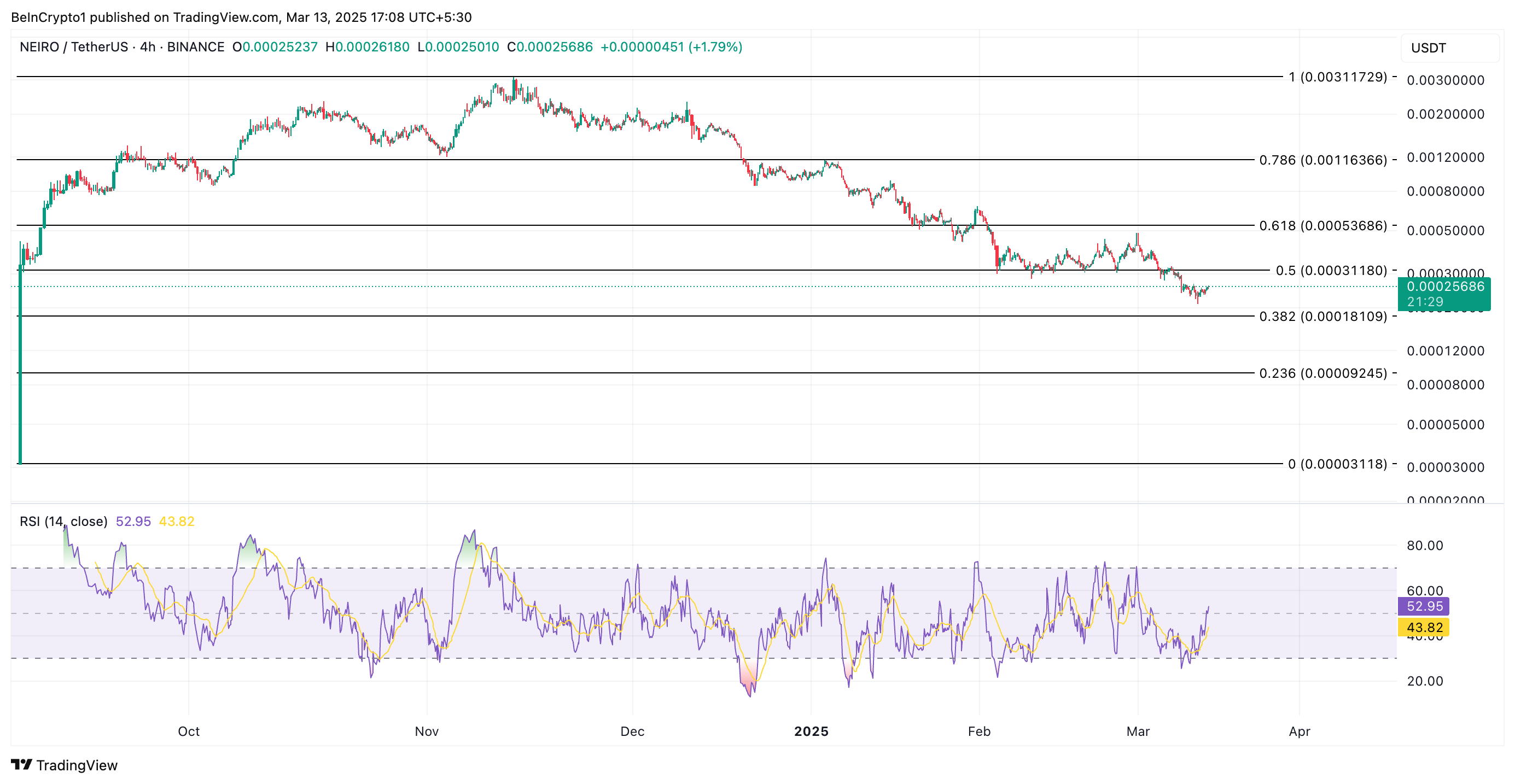Click the 2025 marker on time axis
1515x784 pixels.
tap(811, 731)
